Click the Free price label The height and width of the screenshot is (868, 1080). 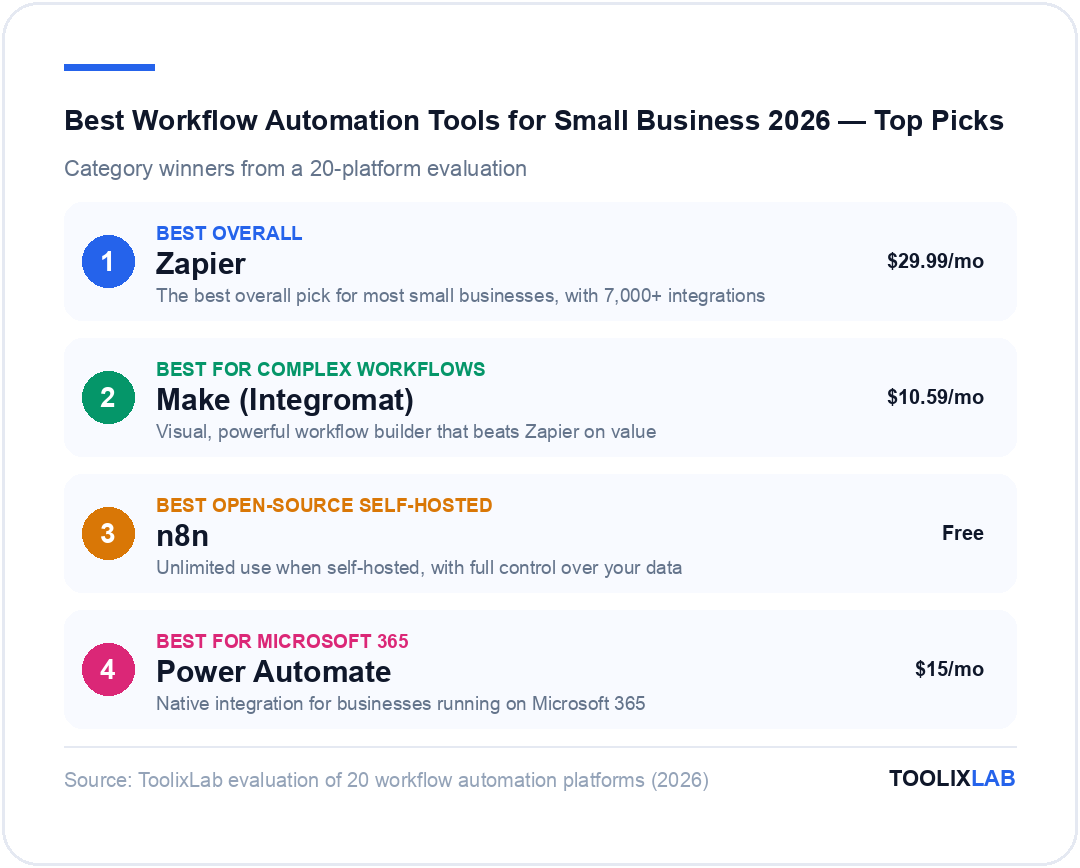pyautogui.click(x=963, y=533)
